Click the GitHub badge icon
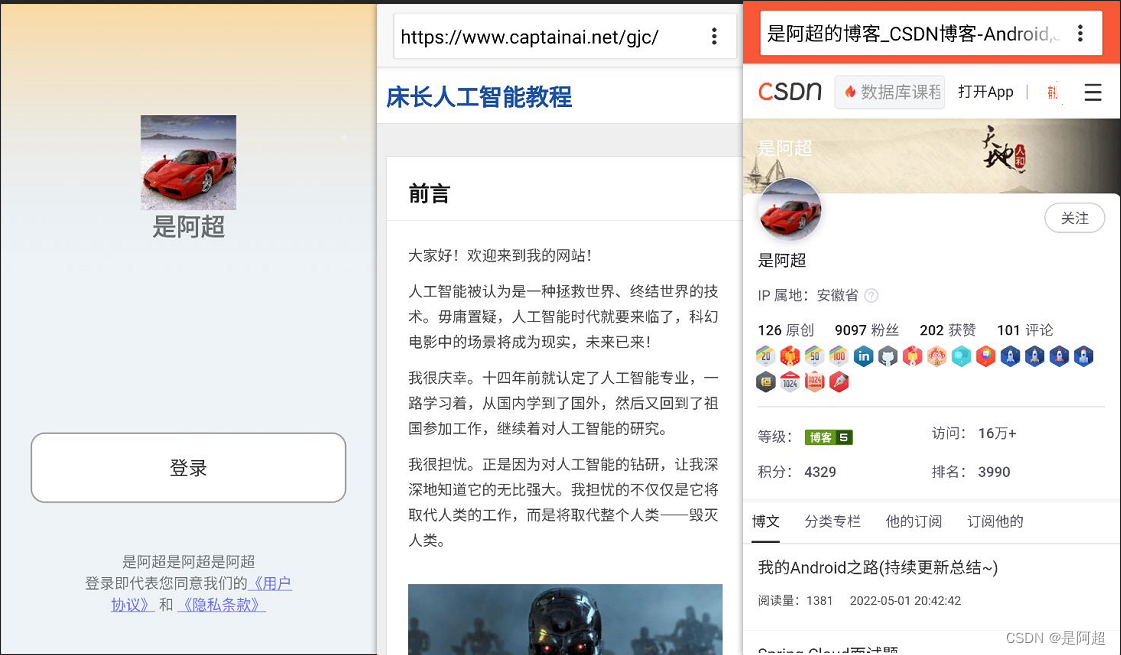Screen dimensions: 1121x655 pos(888,356)
